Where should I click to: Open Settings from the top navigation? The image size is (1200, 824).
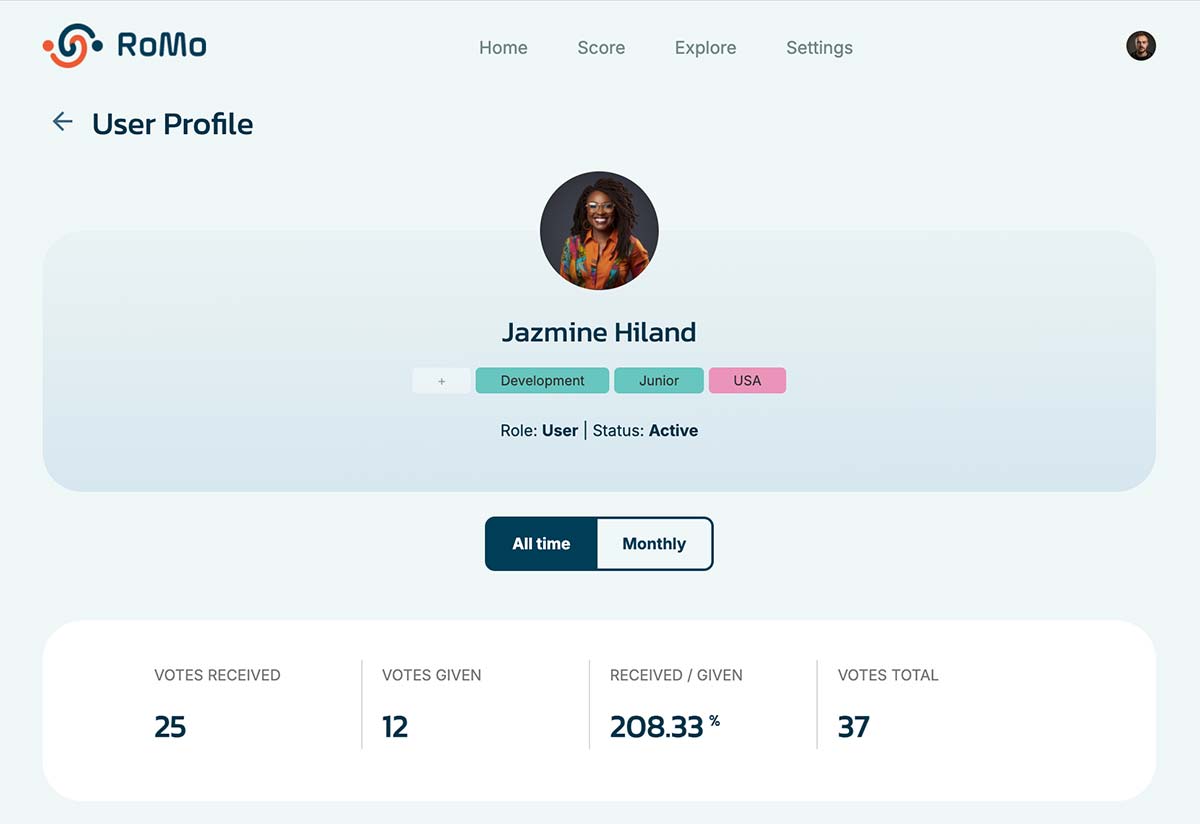(x=819, y=47)
